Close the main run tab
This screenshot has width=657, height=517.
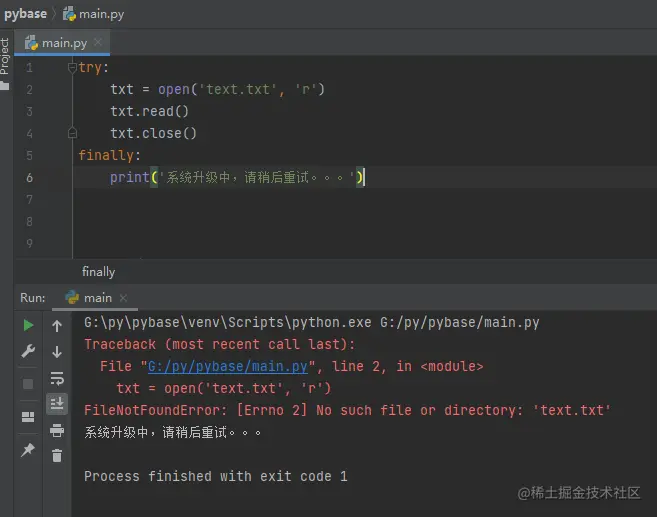(123, 298)
